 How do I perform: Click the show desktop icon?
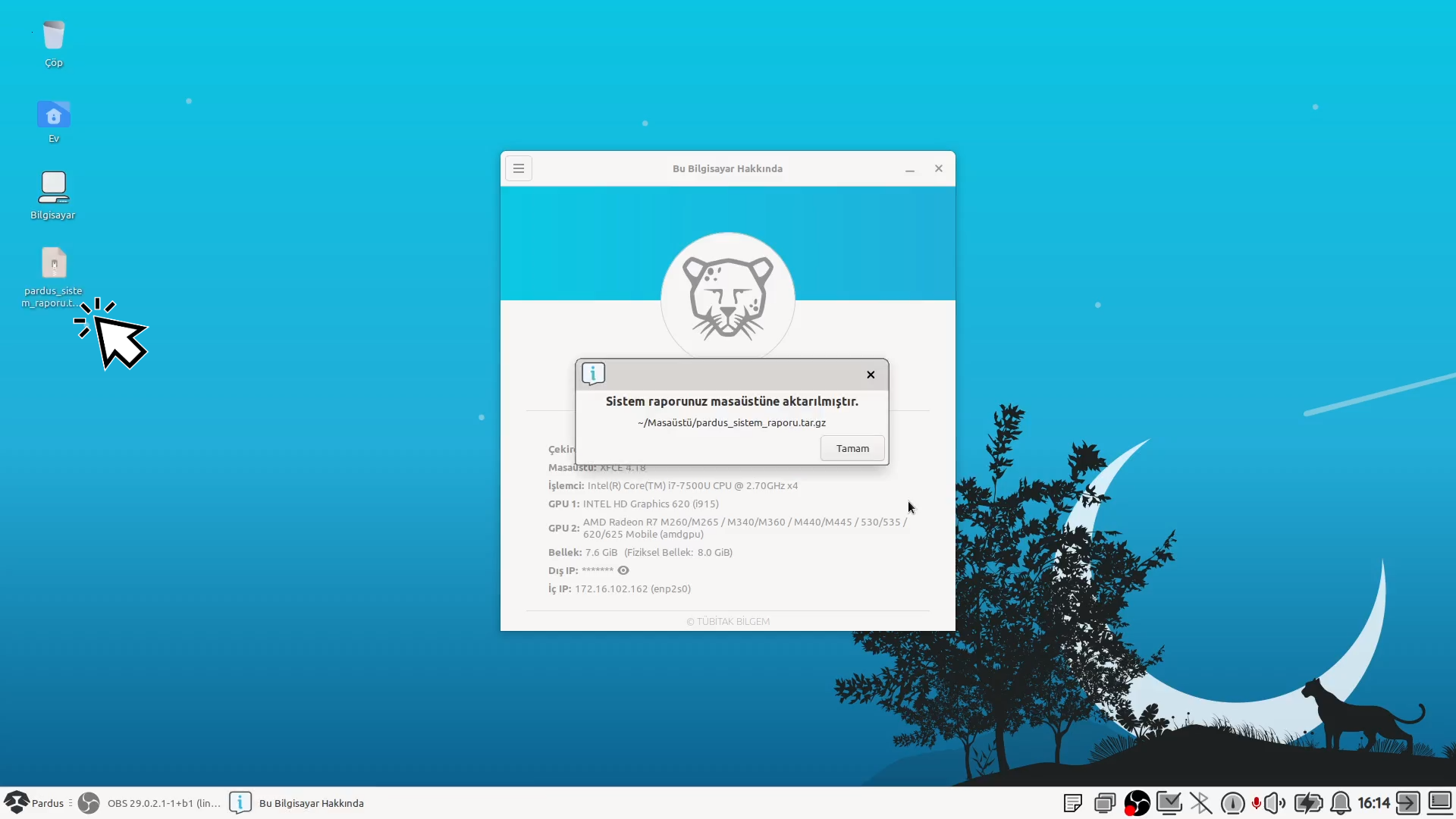tap(1439, 802)
